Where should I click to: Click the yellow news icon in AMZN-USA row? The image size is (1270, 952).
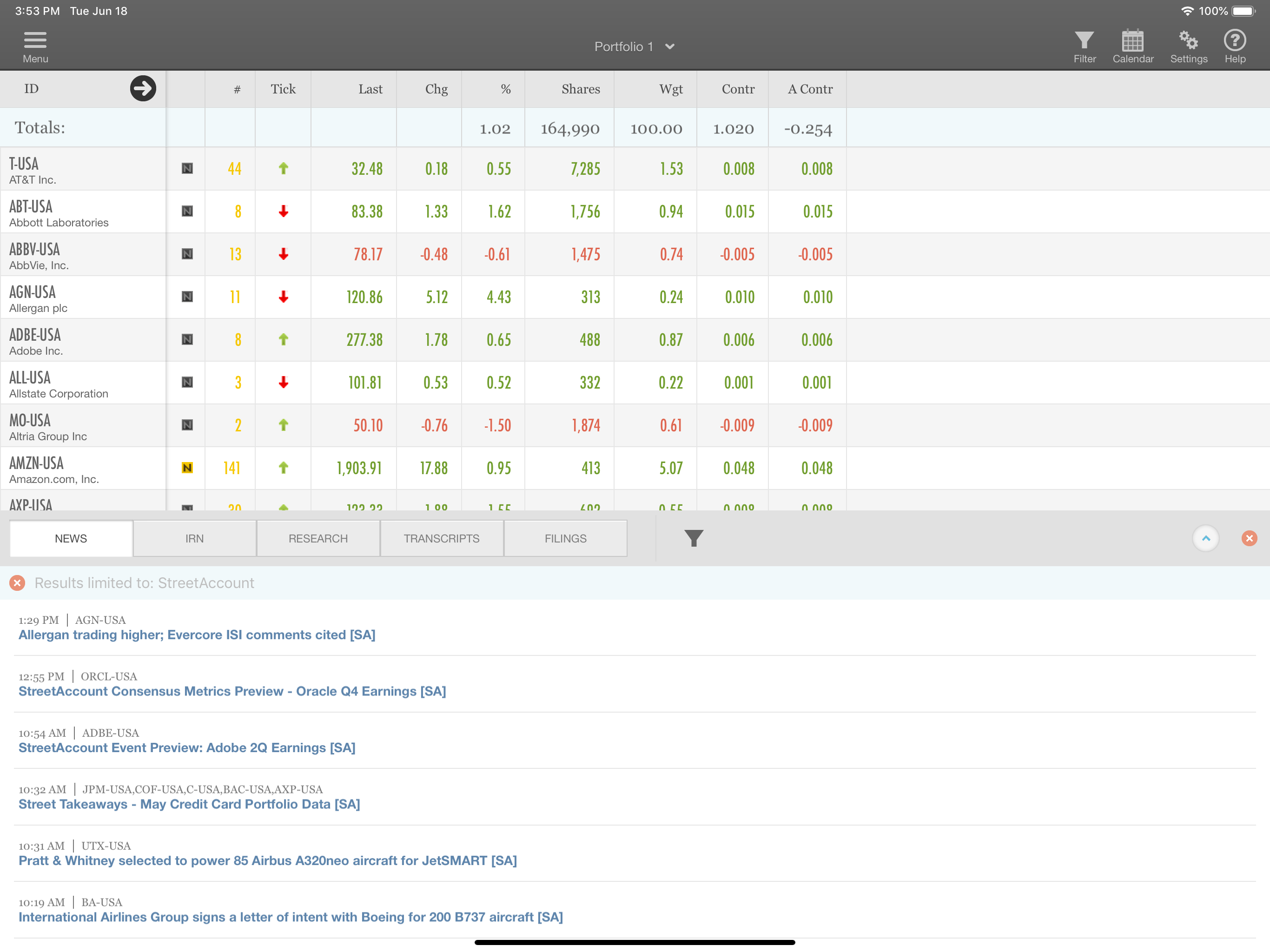click(x=187, y=468)
